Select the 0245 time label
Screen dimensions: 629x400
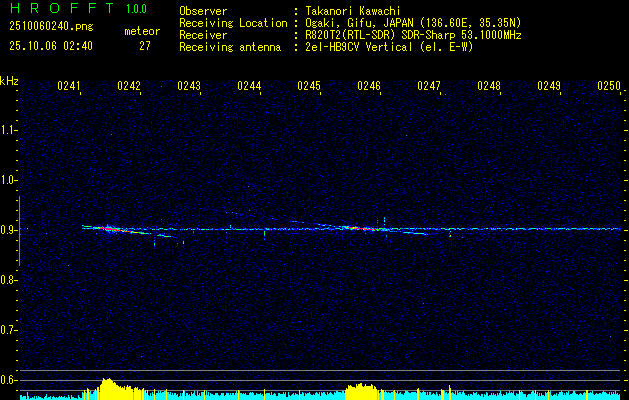pos(309,86)
